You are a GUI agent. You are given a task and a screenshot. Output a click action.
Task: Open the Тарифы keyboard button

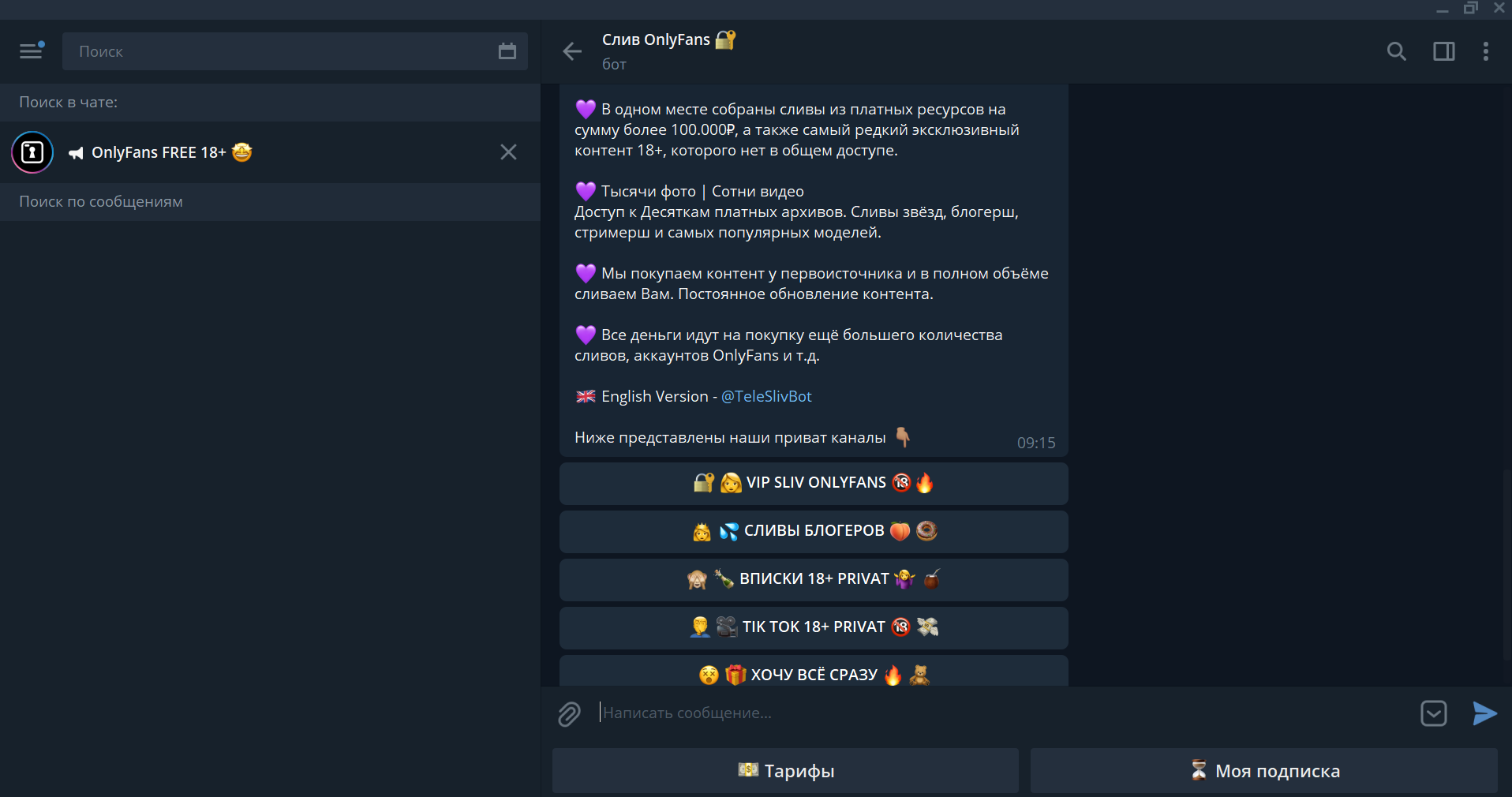click(x=785, y=771)
